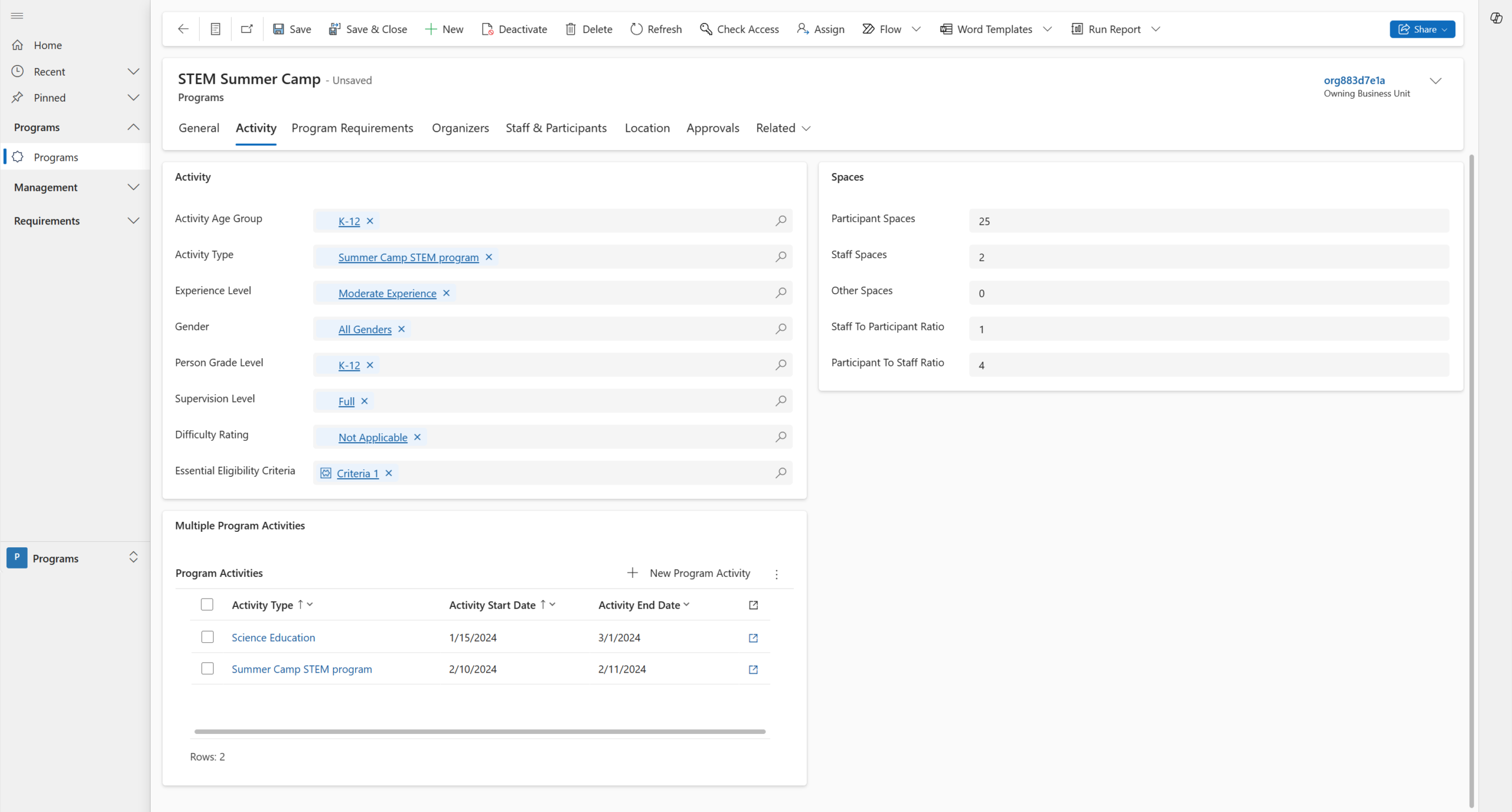Search Person Grade Level lookup magnifier

[781, 365]
